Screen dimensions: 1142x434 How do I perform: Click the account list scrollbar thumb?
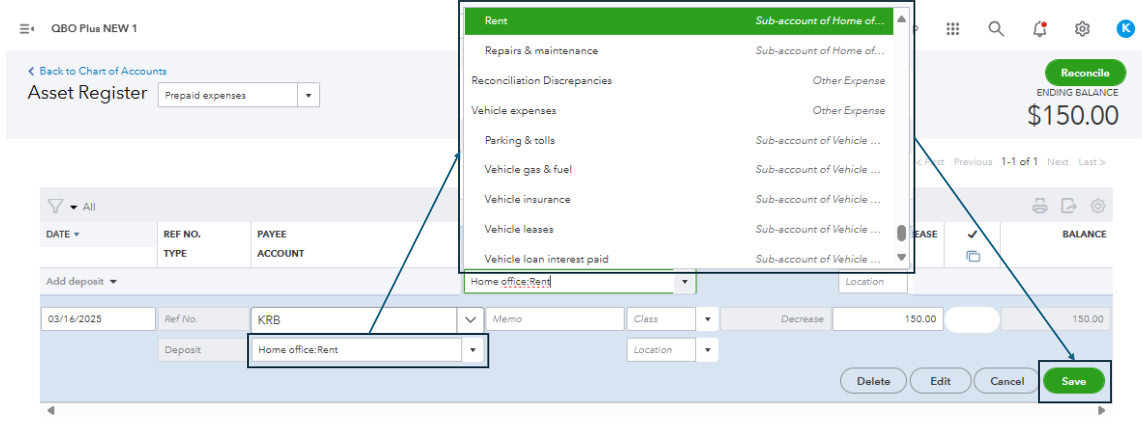901,233
